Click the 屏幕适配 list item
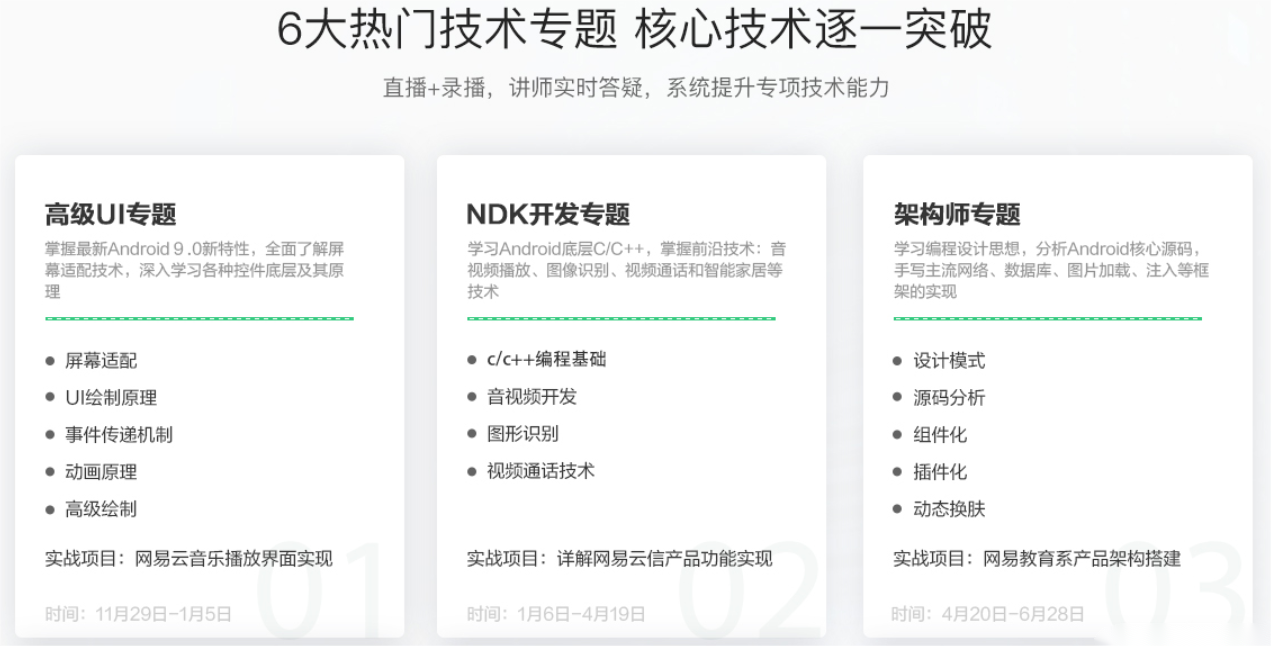The height and width of the screenshot is (646, 1271). click(101, 361)
